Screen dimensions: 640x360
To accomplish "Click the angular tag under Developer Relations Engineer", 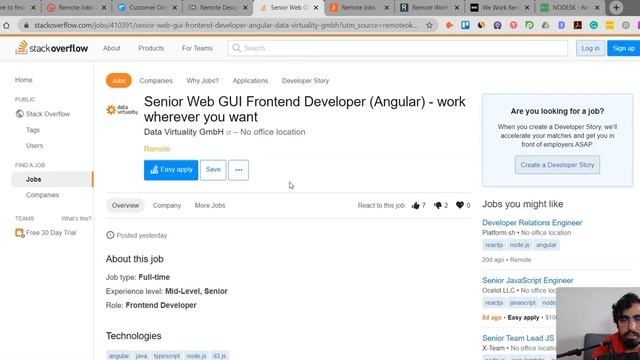I will point(546,245).
